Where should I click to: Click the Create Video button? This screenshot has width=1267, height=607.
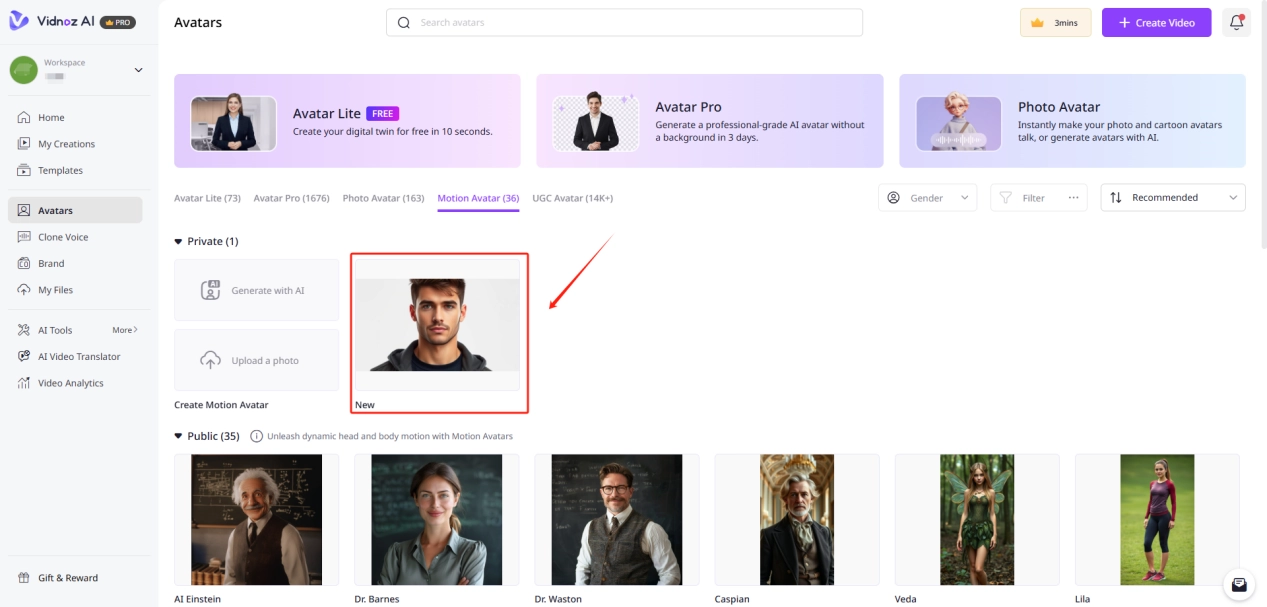click(x=1156, y=22)
